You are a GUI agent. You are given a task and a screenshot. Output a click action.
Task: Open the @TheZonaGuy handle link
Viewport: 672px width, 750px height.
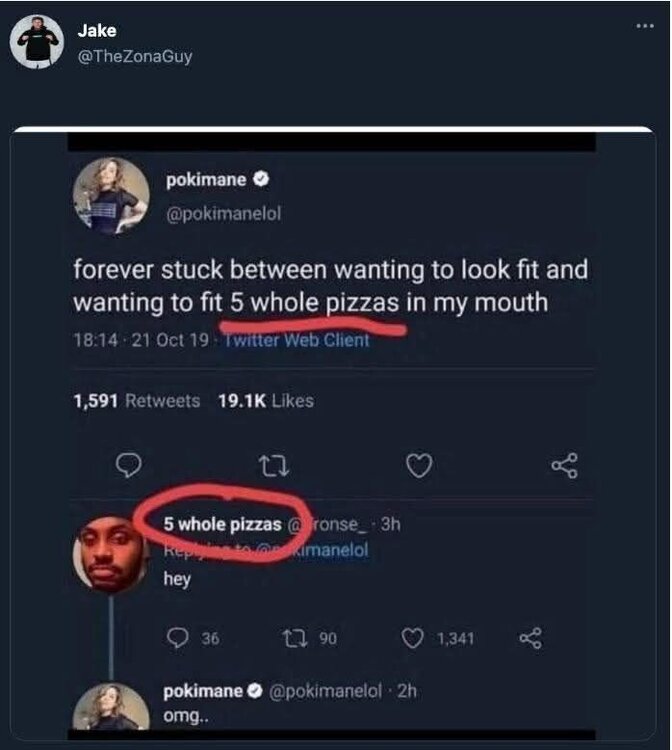tap(134, 57)
